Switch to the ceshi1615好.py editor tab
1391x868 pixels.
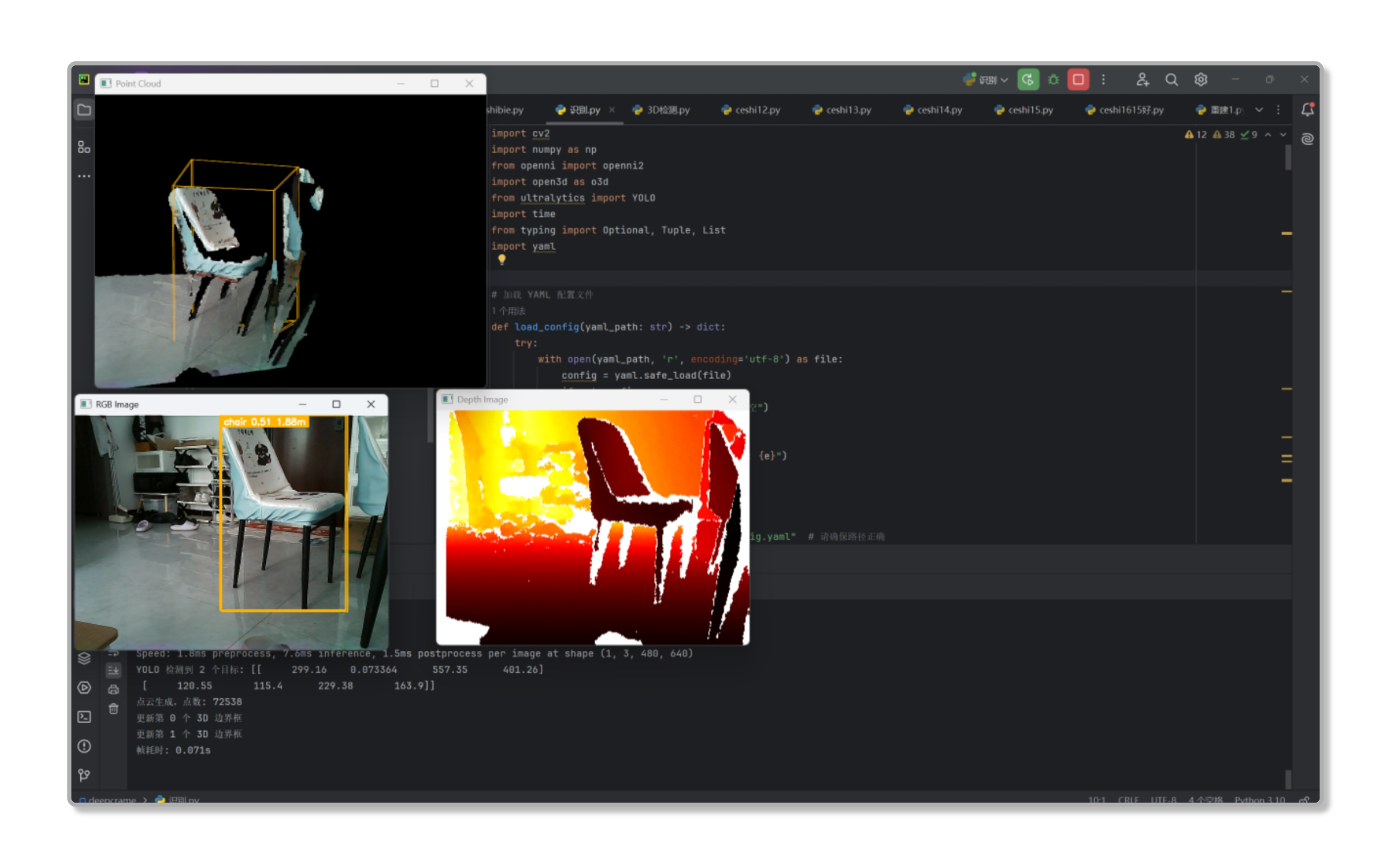[1125, 110]
